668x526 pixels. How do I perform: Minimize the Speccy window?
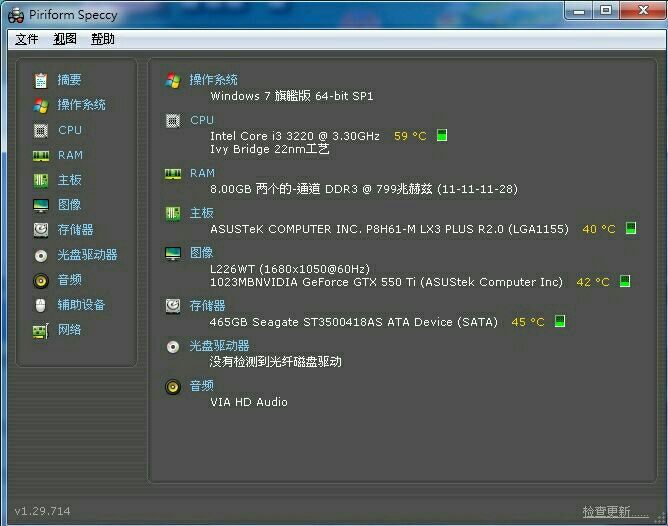[x=579, y=10]
